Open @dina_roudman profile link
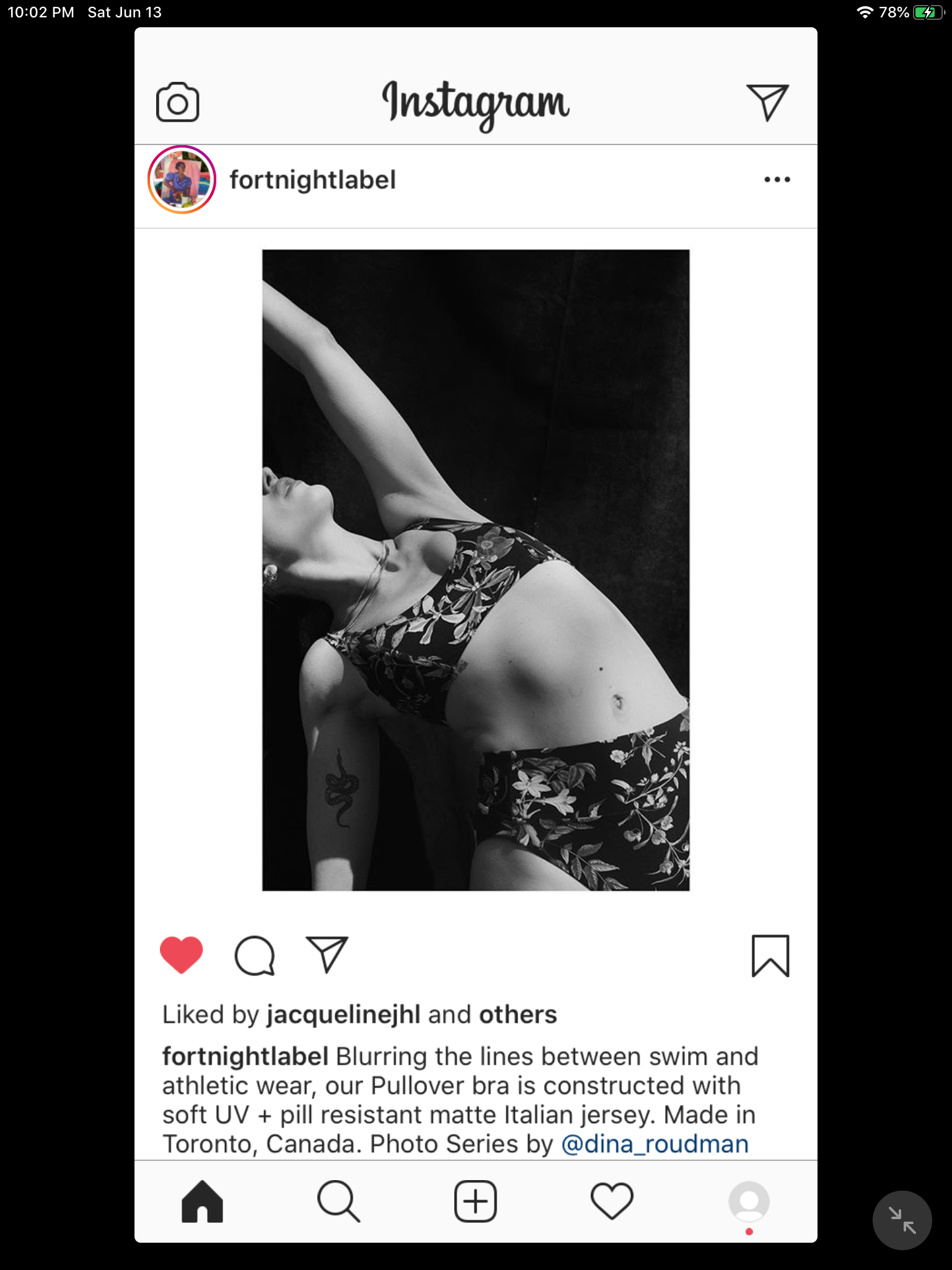 click(x=654, y=1144)
